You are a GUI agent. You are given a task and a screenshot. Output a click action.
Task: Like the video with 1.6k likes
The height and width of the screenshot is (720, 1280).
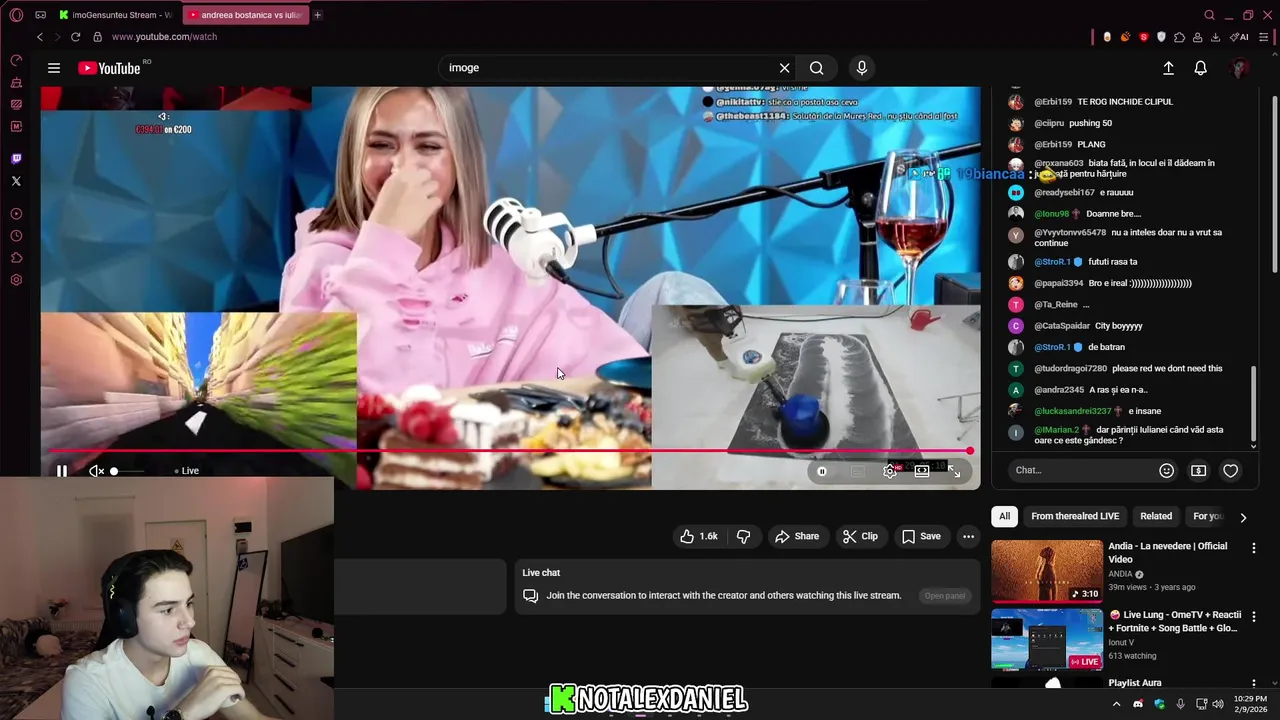699,536
